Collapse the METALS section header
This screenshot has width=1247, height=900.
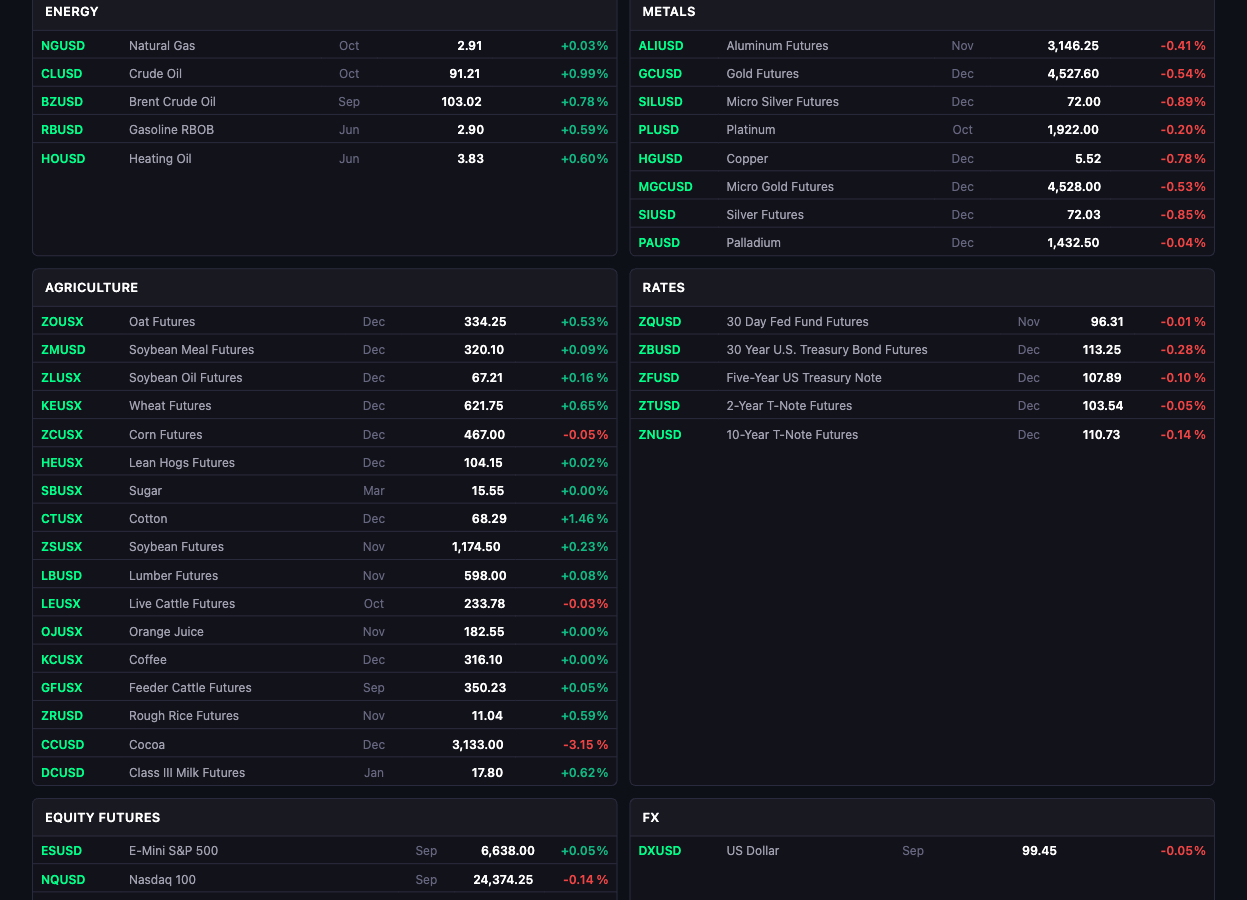tap(668, 11)
